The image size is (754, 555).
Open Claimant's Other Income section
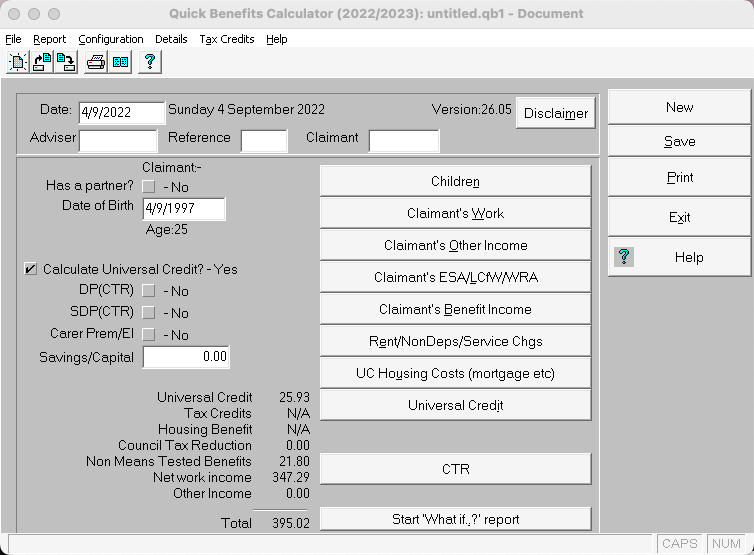pyautogui.click(x=455, y=245)
